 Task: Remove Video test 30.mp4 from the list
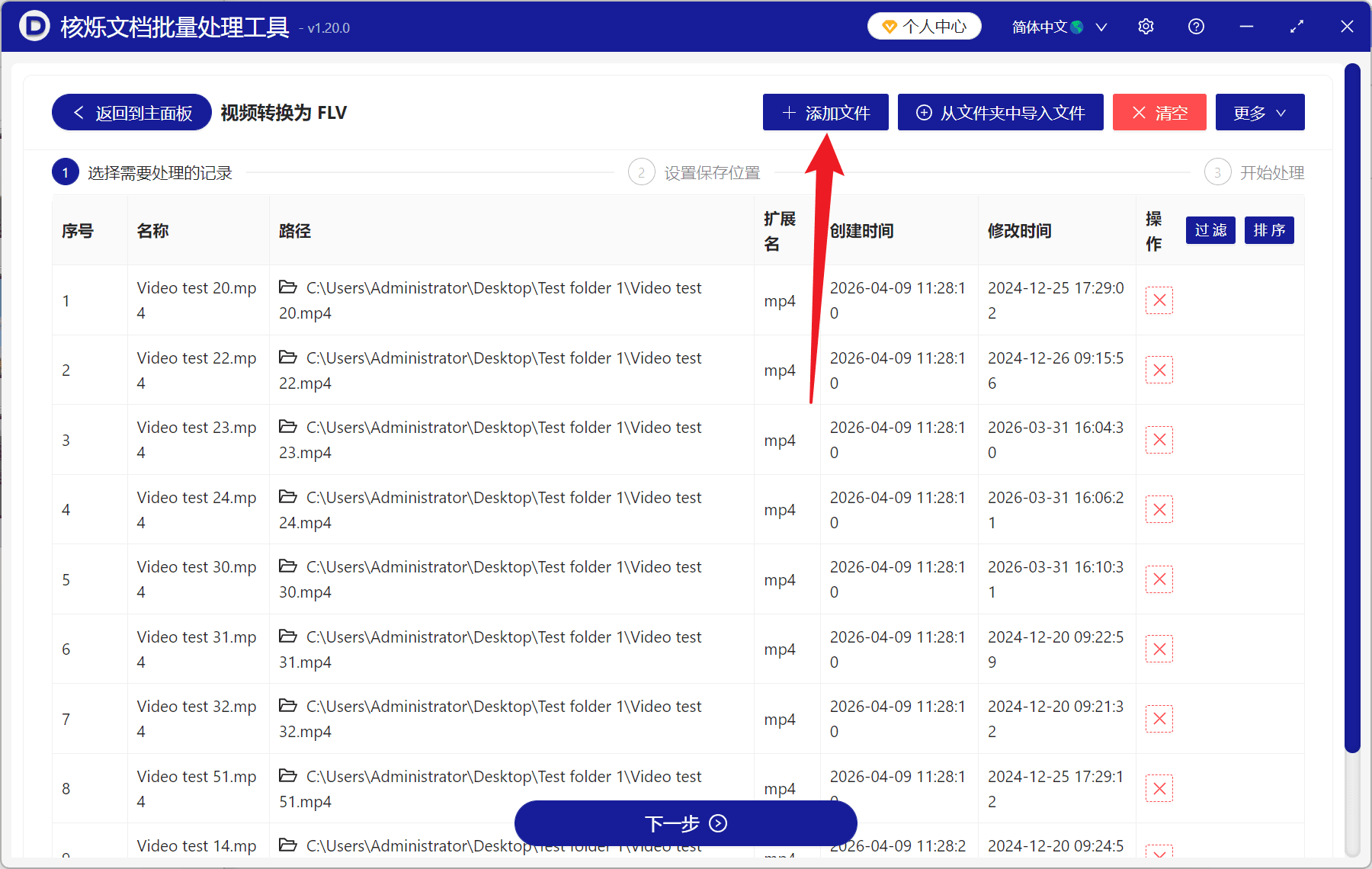[x=1159, y=579]
